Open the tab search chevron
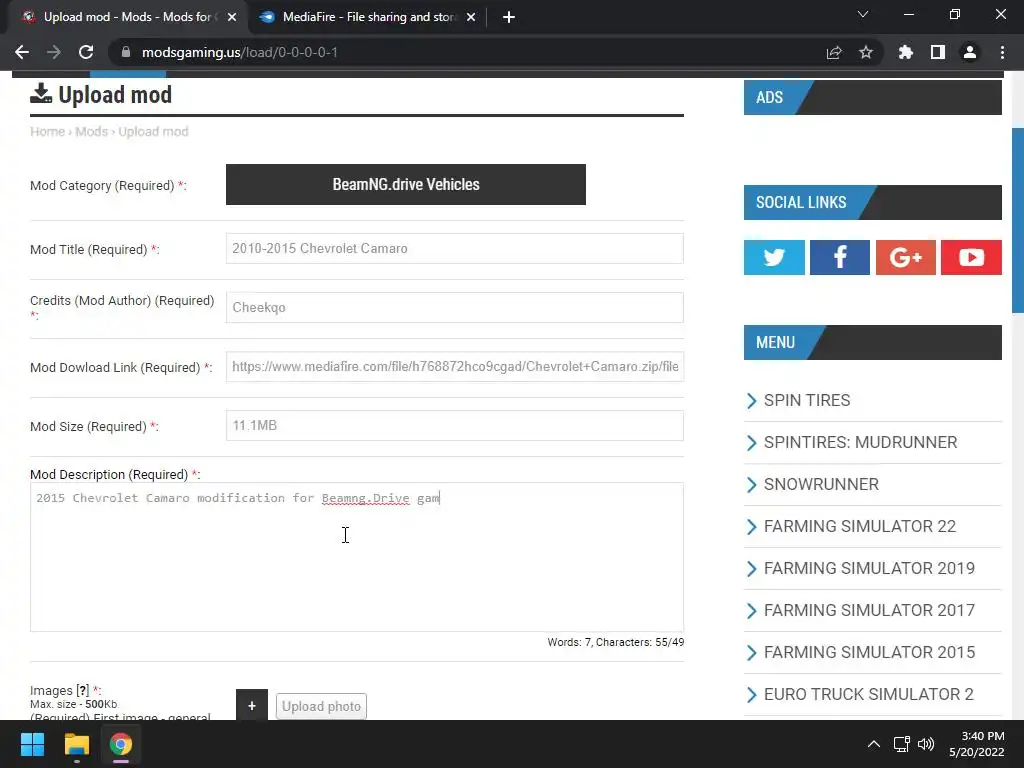This screenshot has height=768, width=1024. coord(863,14)
